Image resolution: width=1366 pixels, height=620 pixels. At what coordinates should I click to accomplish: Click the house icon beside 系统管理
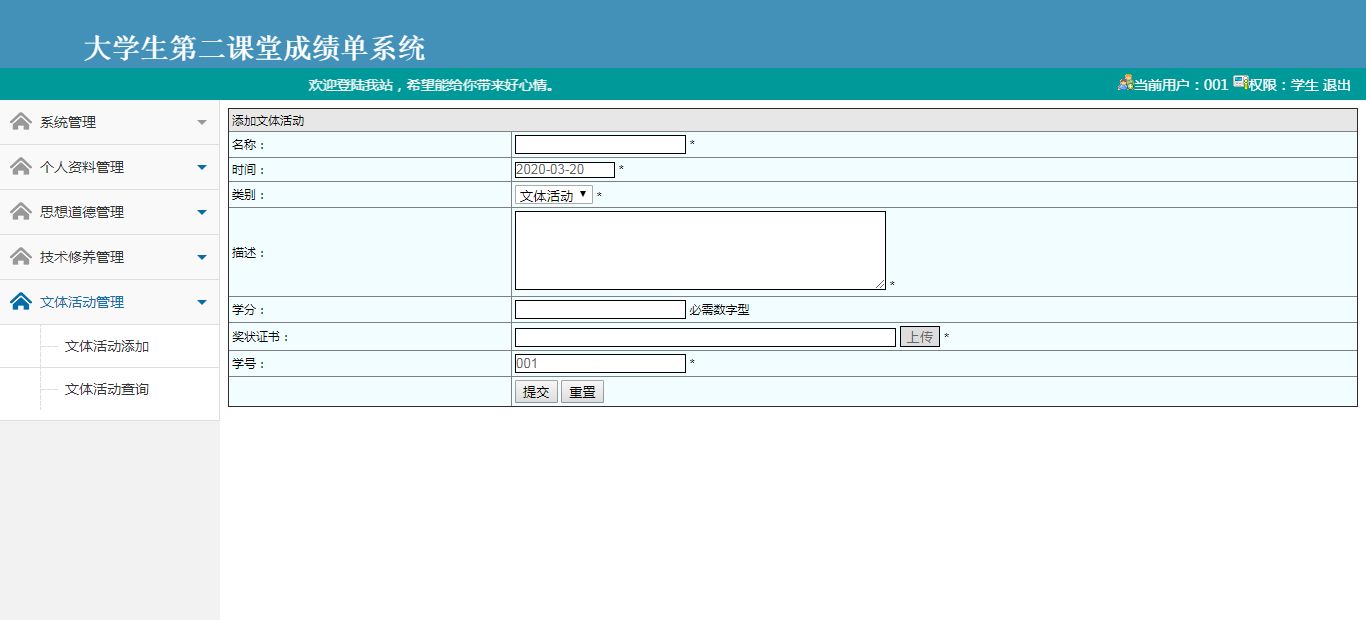click(x=21, y=122)
